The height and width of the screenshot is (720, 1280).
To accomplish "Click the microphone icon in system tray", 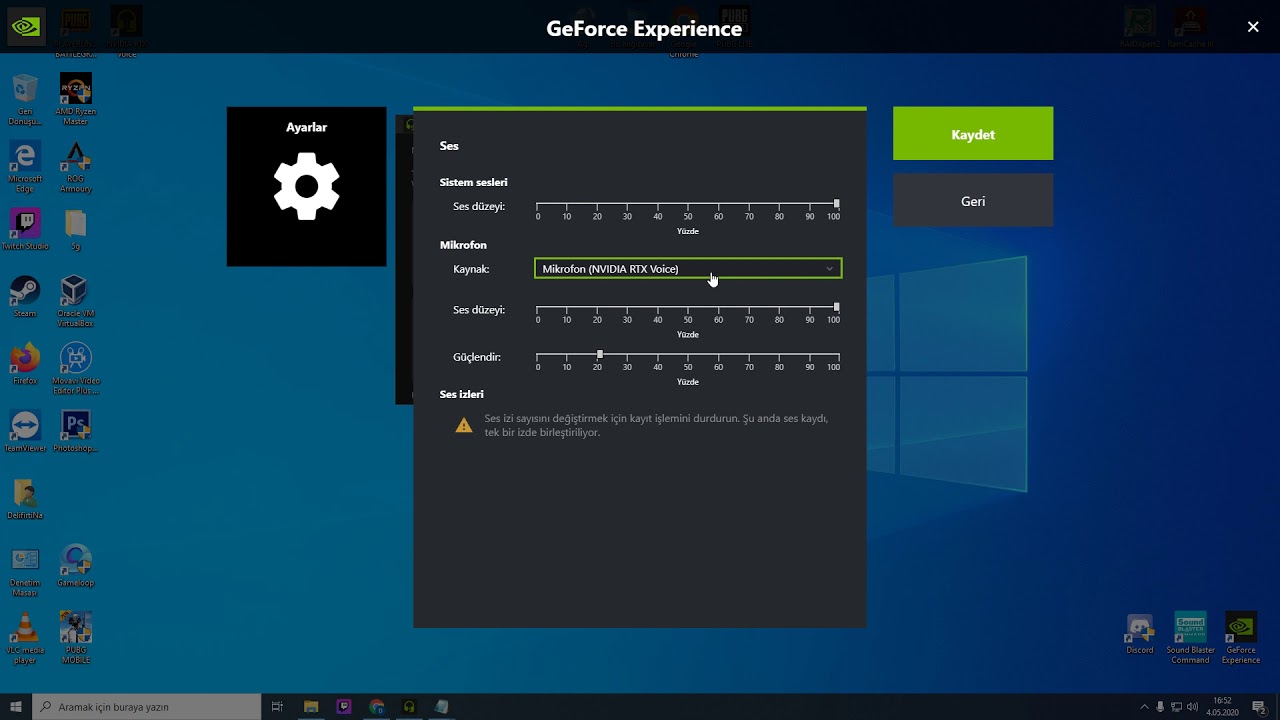I will click(1160, 707).
